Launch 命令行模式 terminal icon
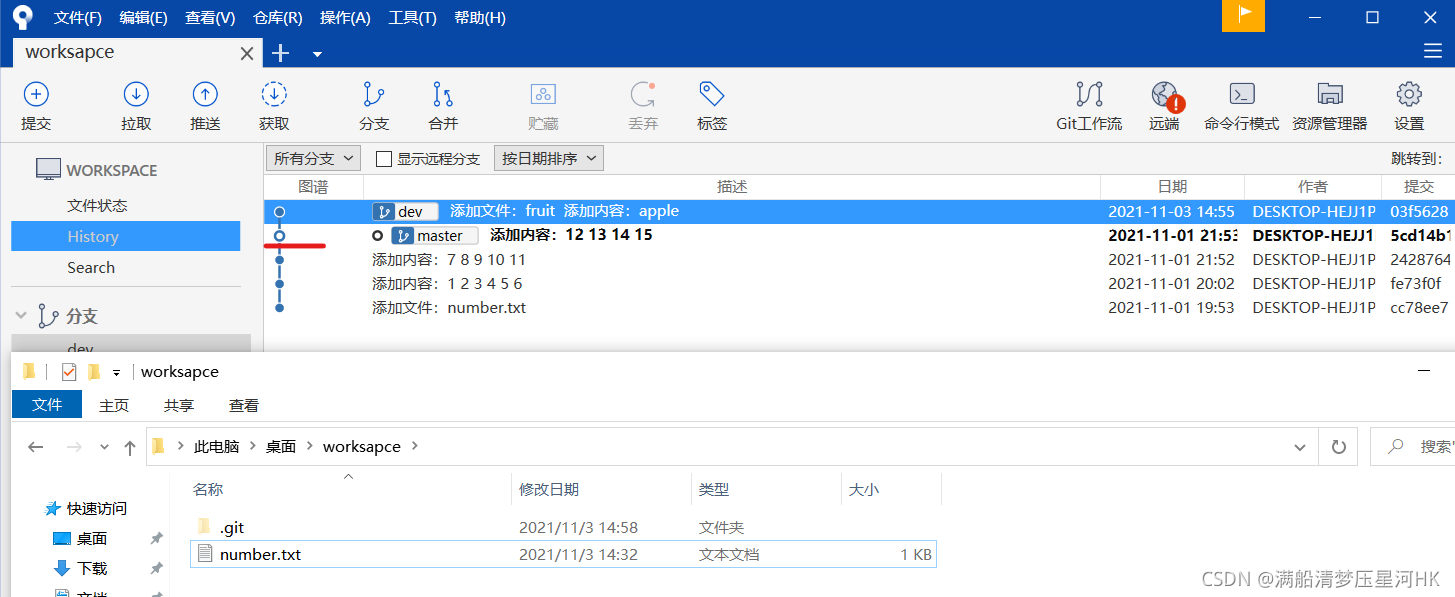Screen dimensions: 1455x597 [1240, 105]
